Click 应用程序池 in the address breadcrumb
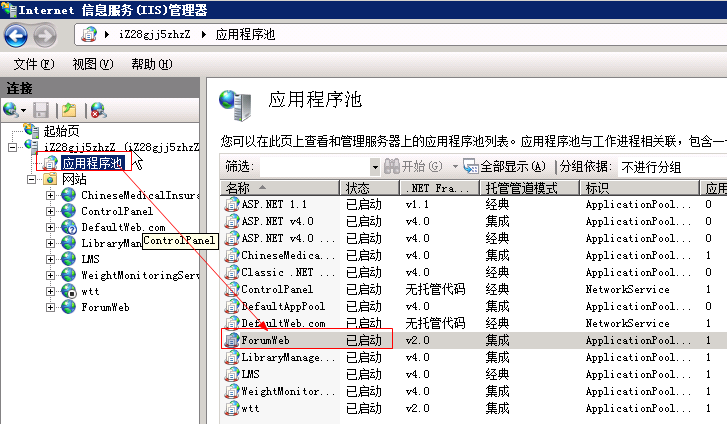Screen dimensions: 727x424 click(245, 34)
